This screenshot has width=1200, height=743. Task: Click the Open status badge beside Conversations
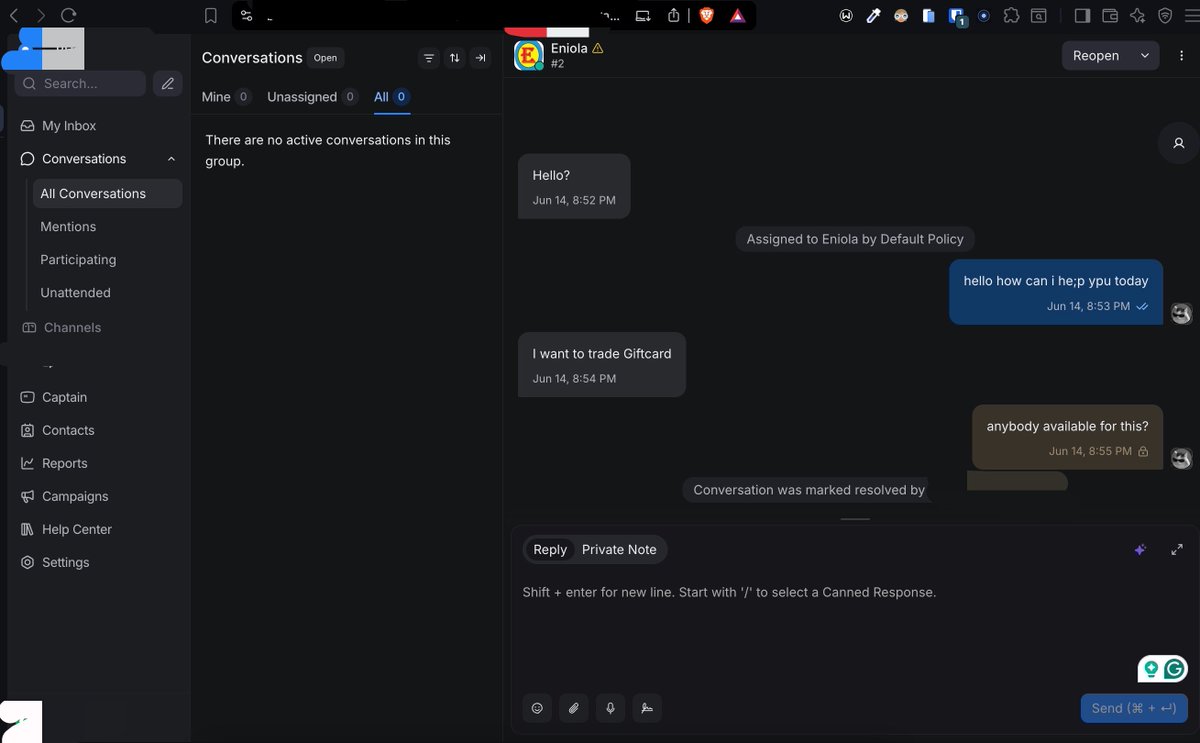tap(326, 58)
